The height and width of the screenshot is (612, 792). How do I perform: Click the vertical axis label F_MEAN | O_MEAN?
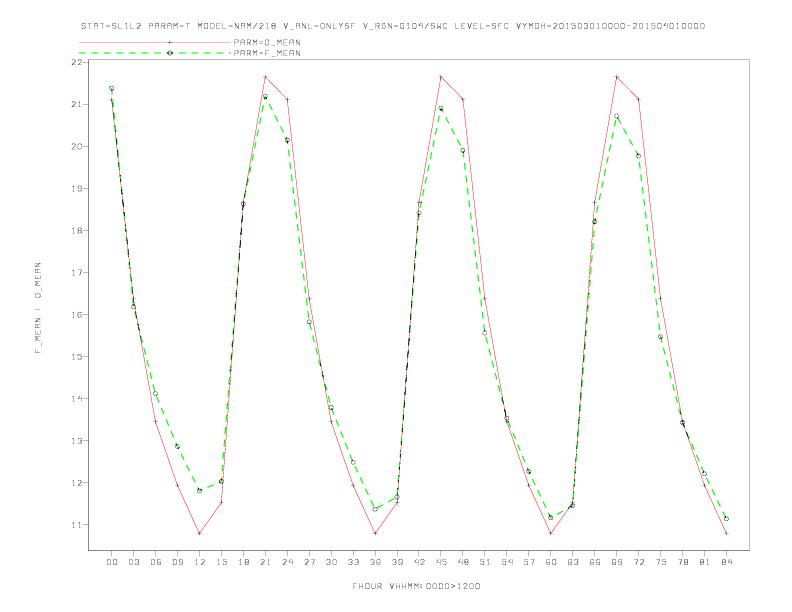[38, 308]
